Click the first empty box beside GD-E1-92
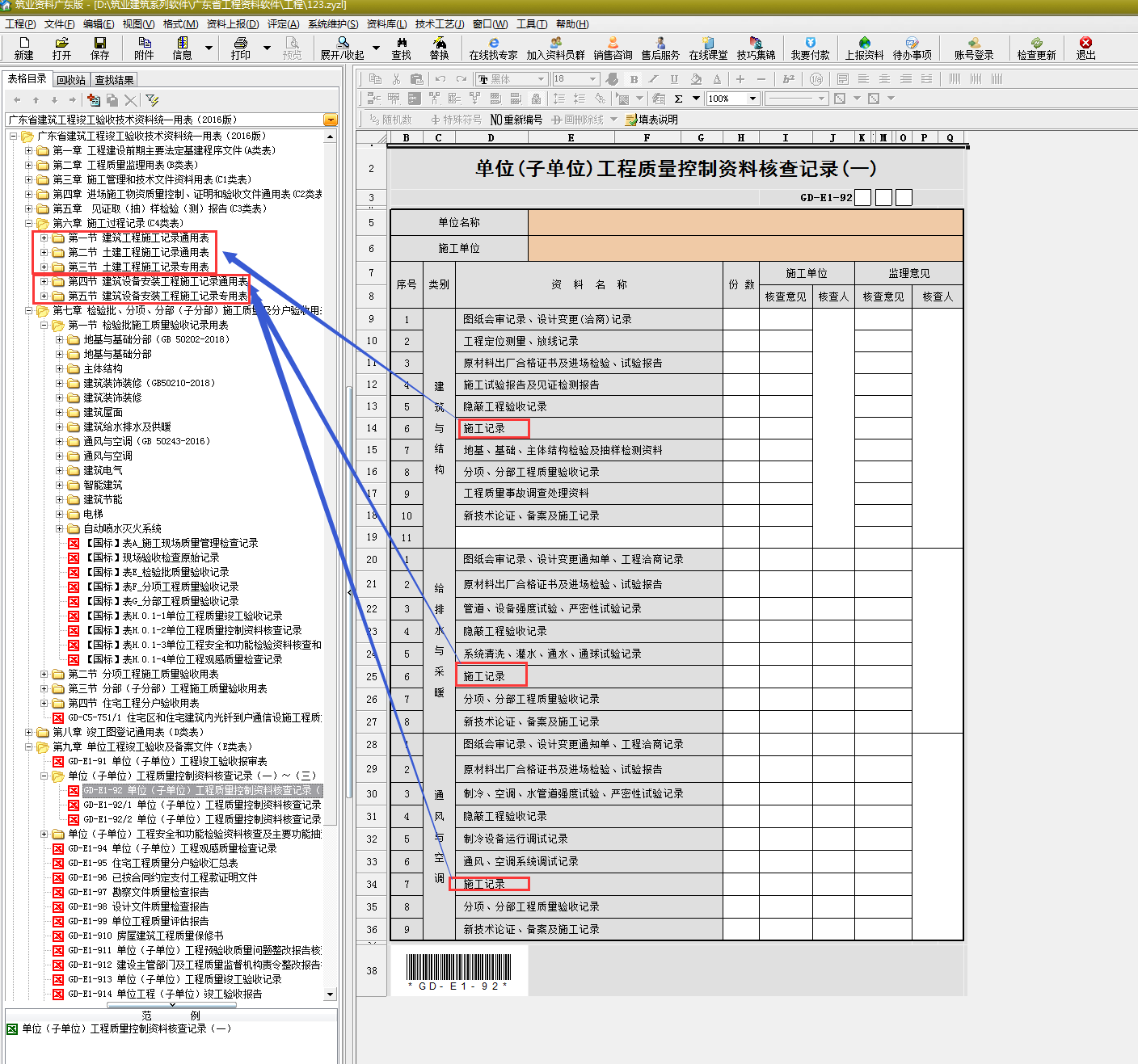Screen dimensions: 1138x1064 tap(862, 197)
